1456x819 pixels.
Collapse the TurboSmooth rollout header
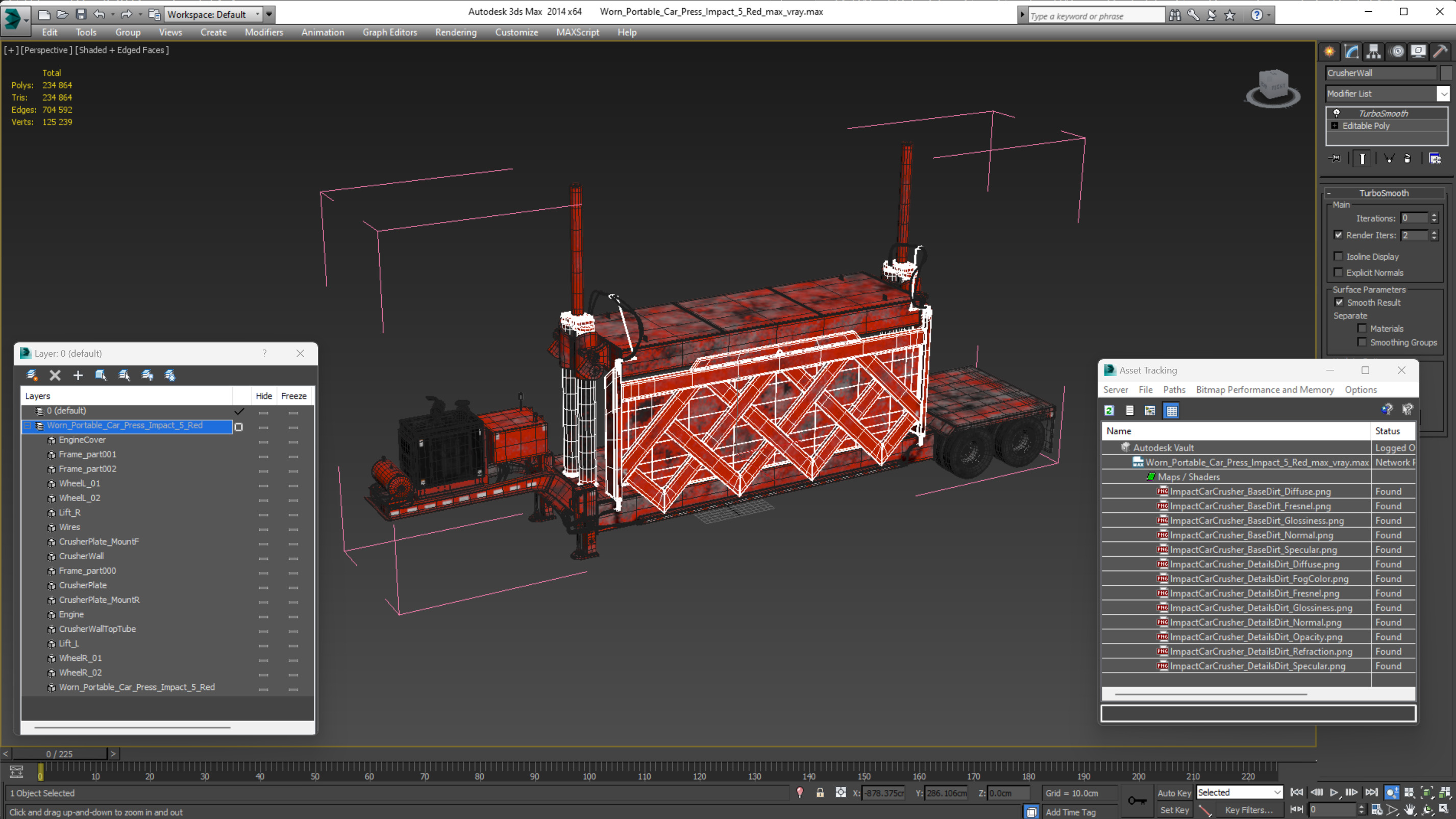point(1384,193)
